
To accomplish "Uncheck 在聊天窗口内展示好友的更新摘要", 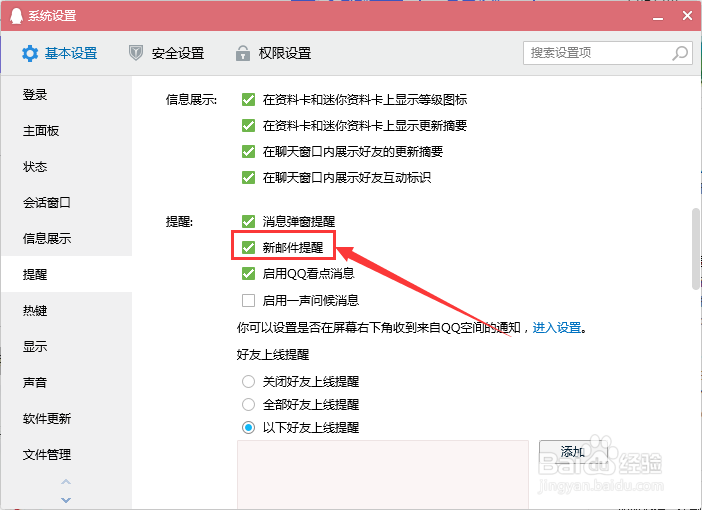I will 248,151.
